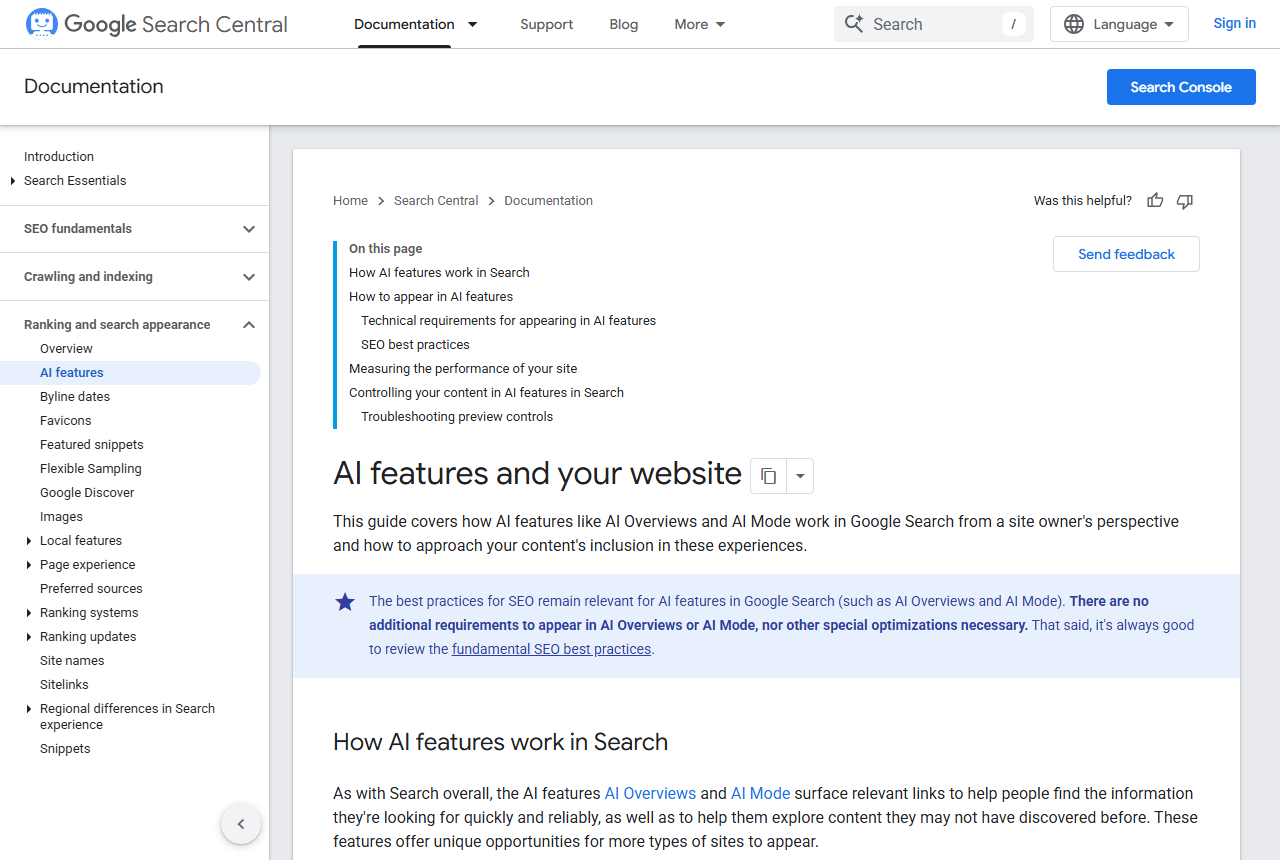This screenshot has width=1280, height=860.
Task: Open the Documentation dropdown arrow
Action: [x=473, y=24]
